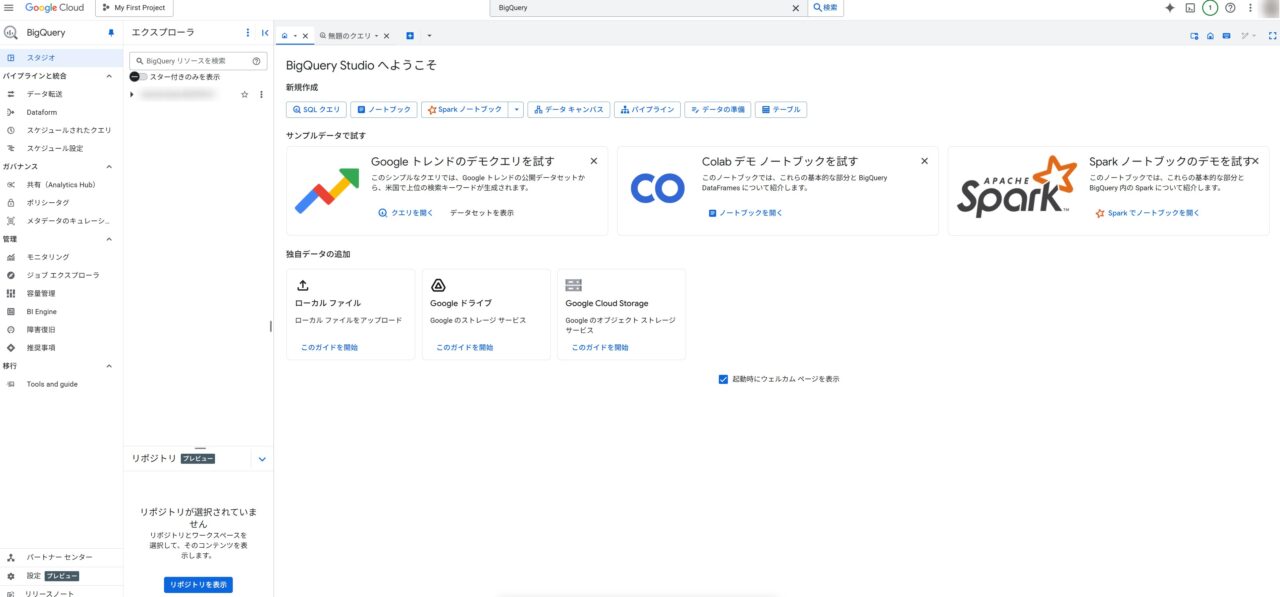Collapse the Explorer panel
The image size is (1280, 597).
click(265, 33)
